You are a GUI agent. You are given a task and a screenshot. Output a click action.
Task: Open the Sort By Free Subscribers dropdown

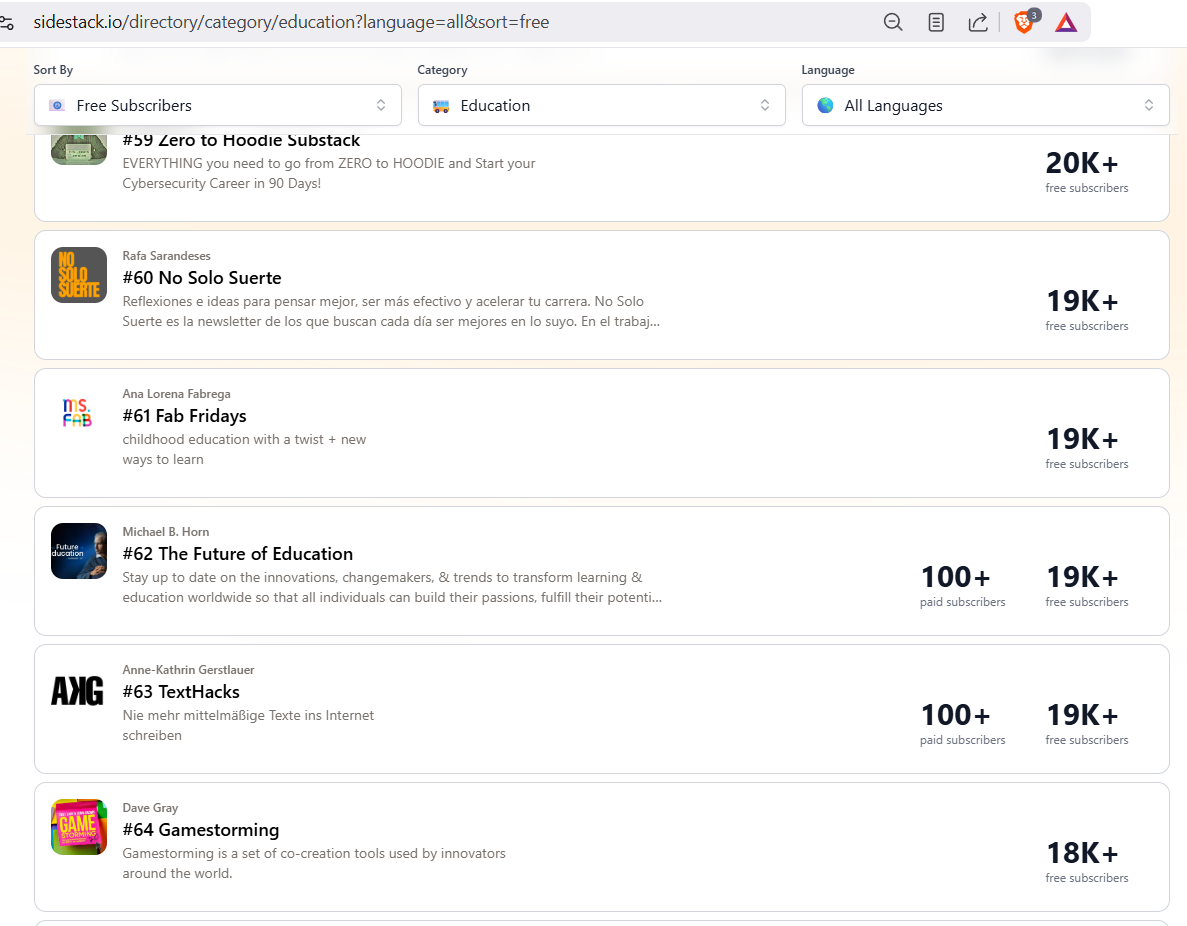click(x=217, y=105)
